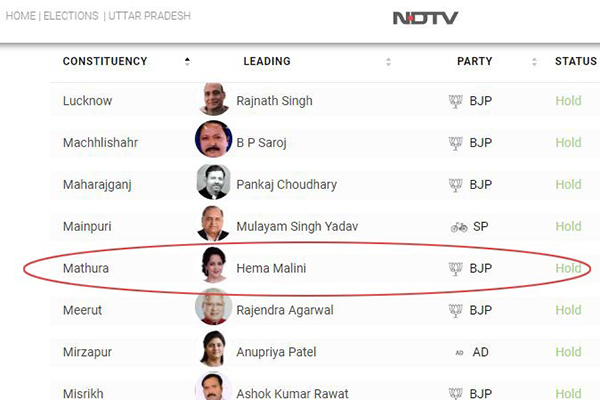Image resolution: width=600 pixels, height=400 pixels.
Task: Go to HOME breadcrumb
Action: tap(21, 16)
